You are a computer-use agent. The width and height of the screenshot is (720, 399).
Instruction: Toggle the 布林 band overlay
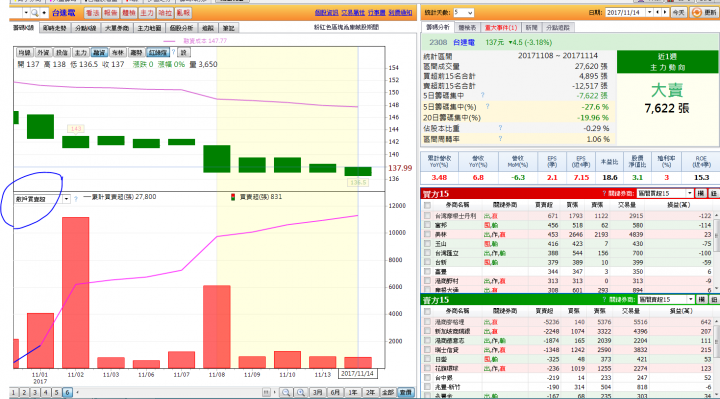coord(118,52)
